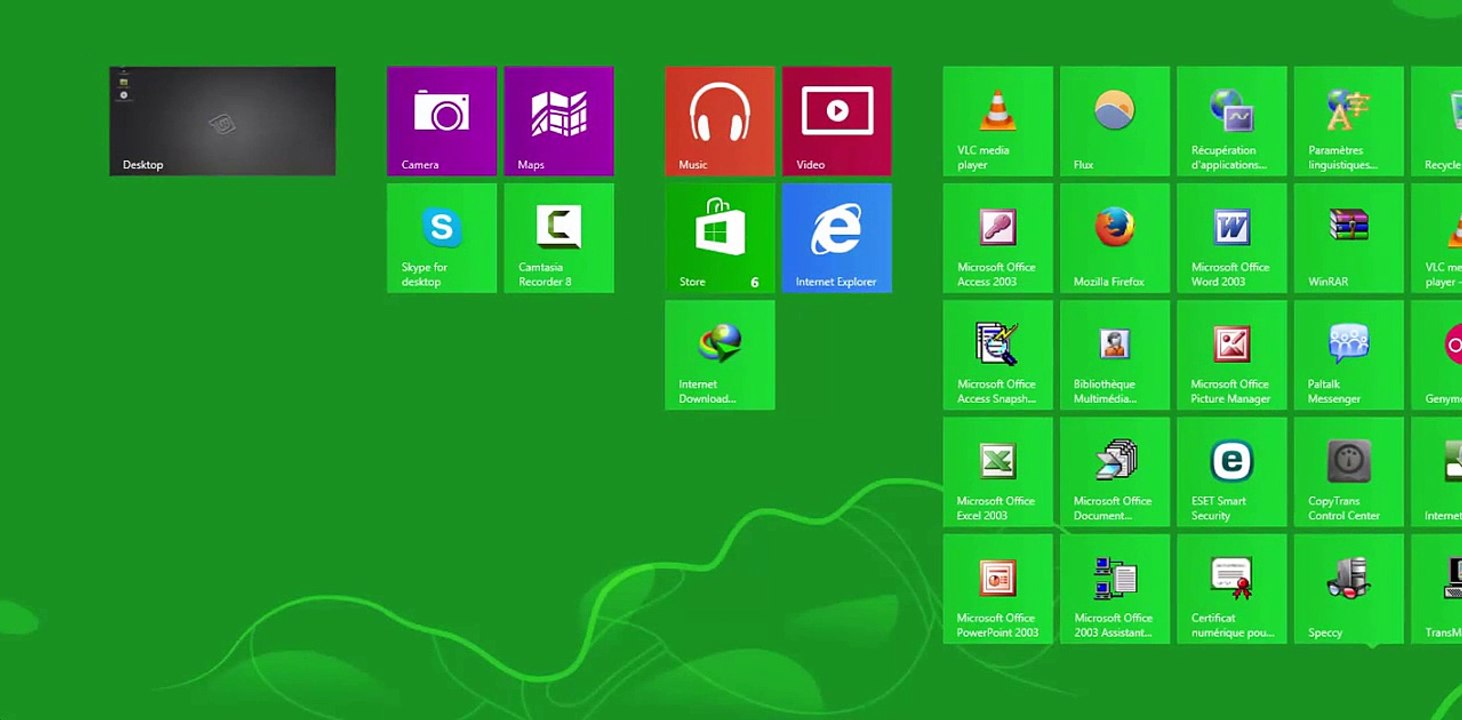Open ESET Smart Security tile
Viewport: 1462px width, 720px height.
point(1232,472)
